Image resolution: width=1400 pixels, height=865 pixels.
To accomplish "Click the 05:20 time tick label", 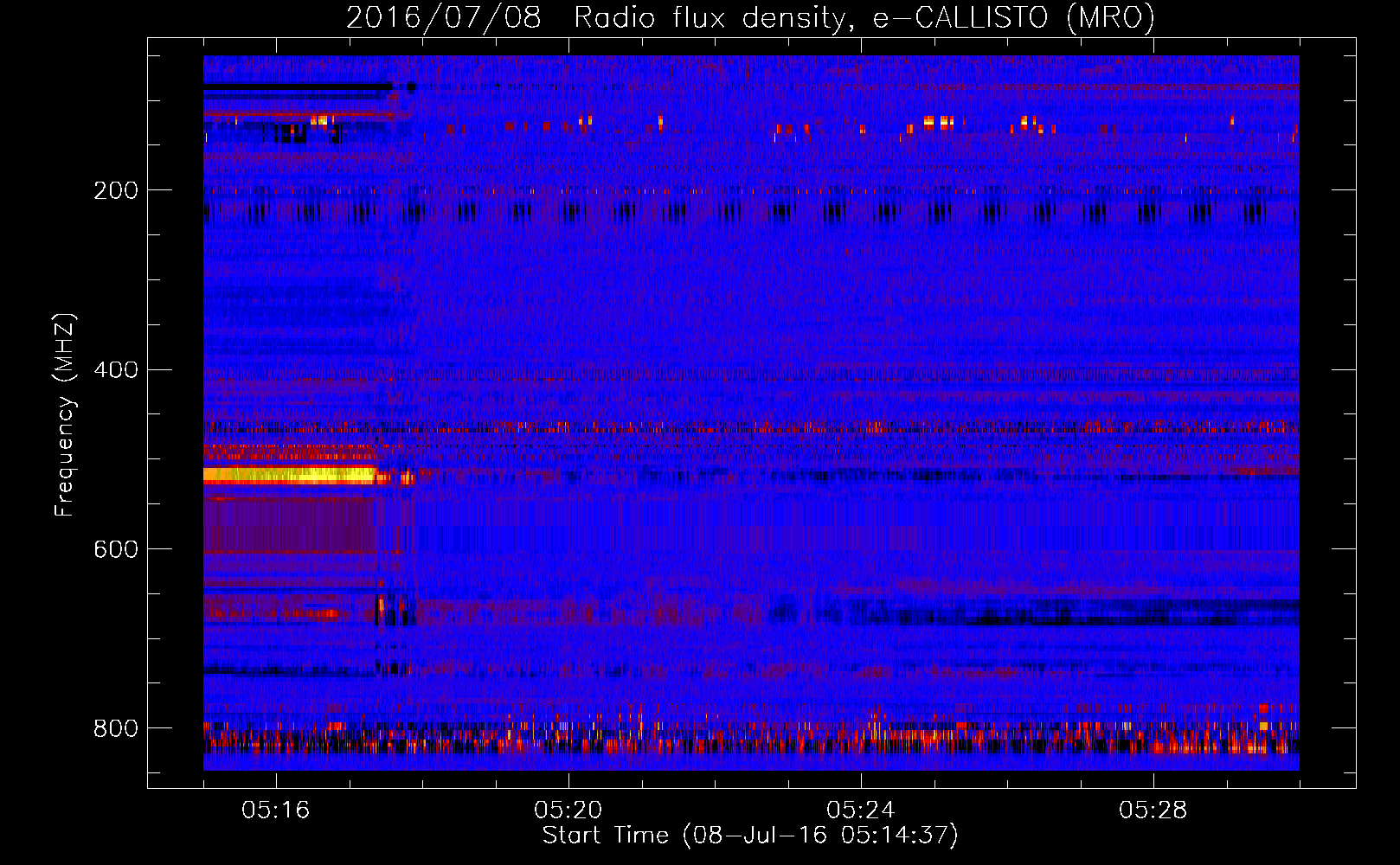I will 568,810.
